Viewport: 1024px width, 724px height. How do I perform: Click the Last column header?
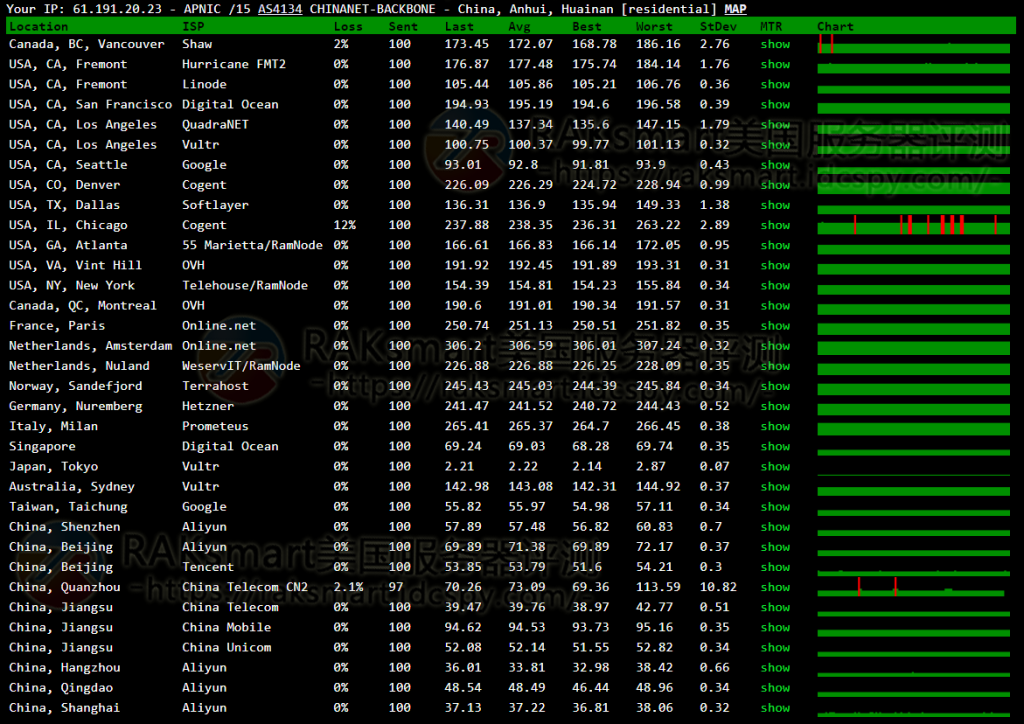(x=459, y=27)
